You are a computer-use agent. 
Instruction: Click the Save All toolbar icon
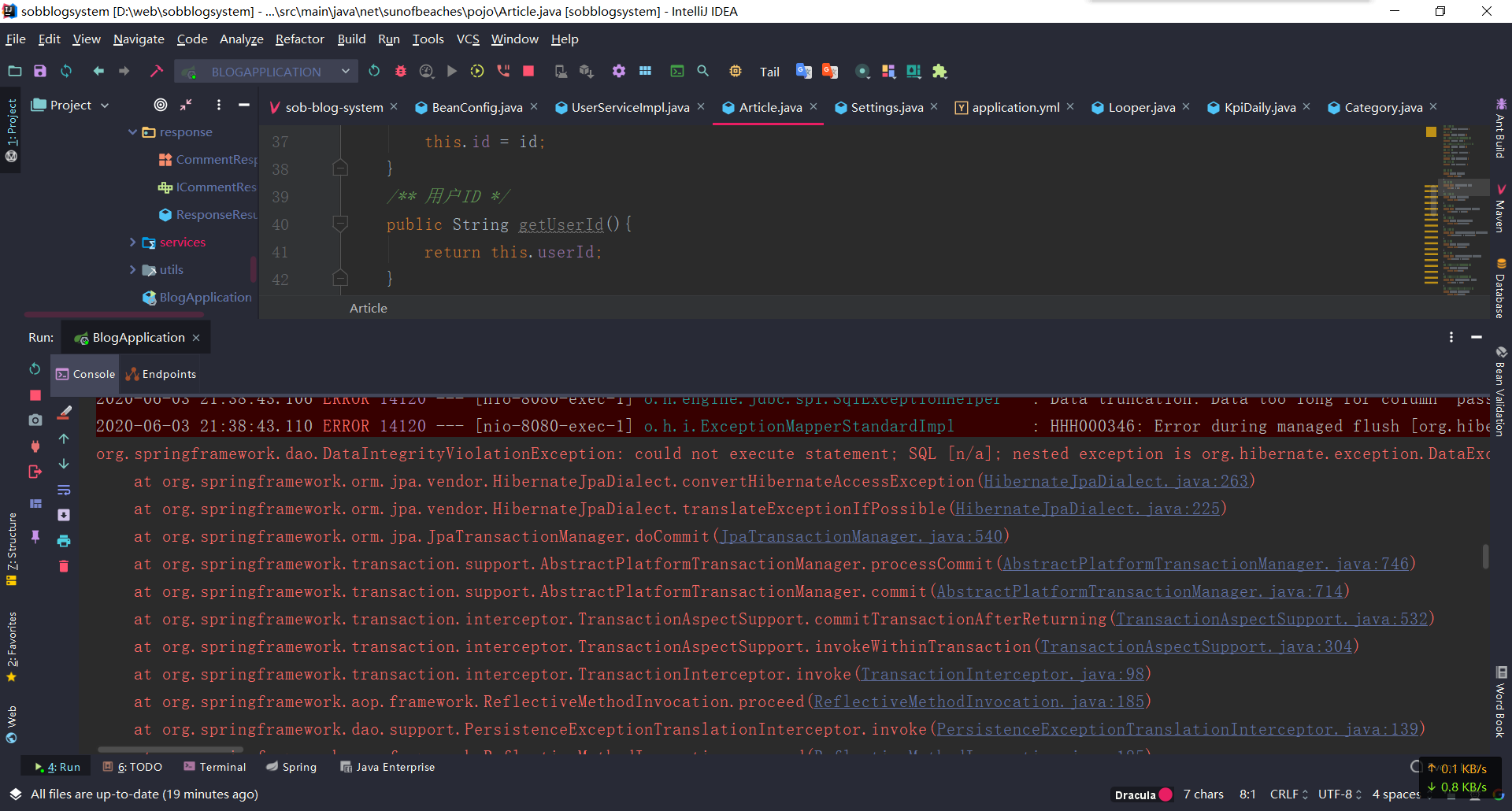pyautogui.click(x=40, y=71)
